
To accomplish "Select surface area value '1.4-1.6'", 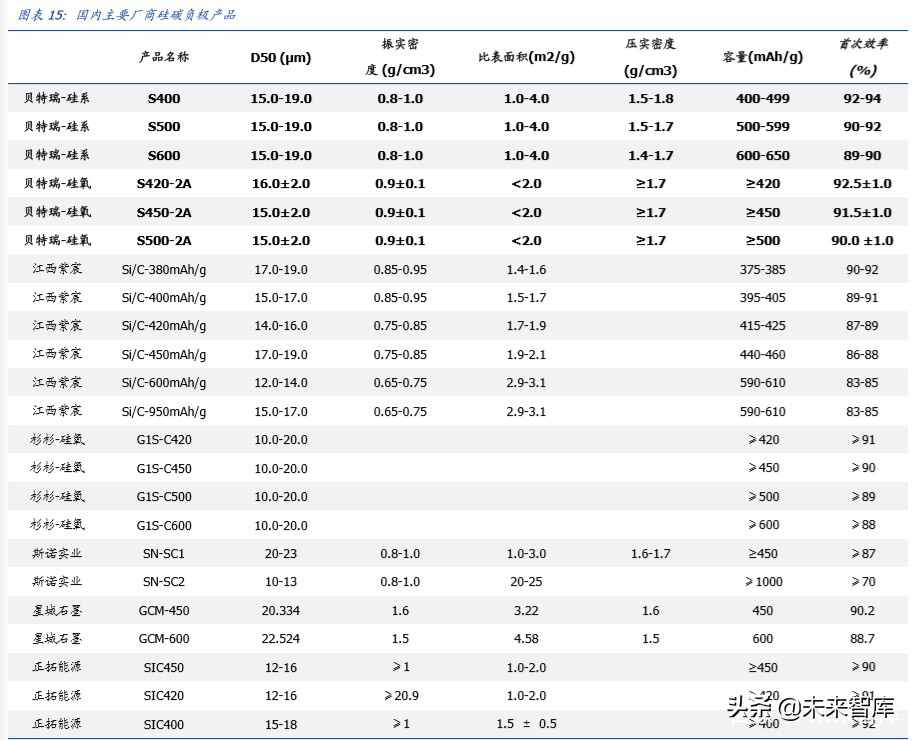I will [526, 270].
